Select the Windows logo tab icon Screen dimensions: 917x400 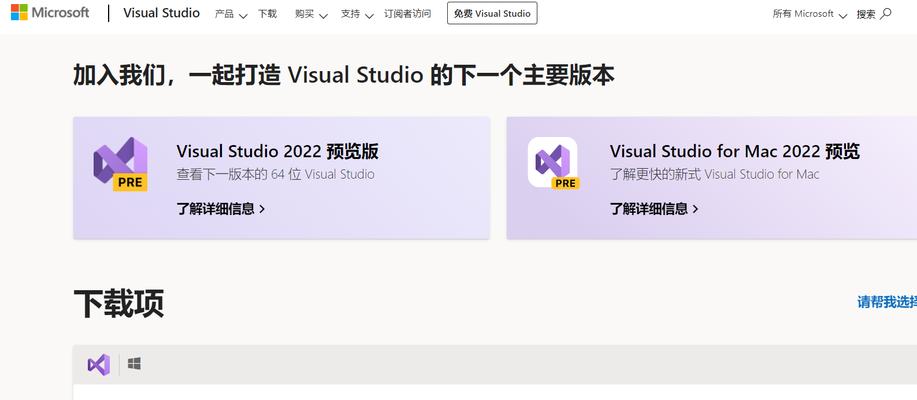134,364
